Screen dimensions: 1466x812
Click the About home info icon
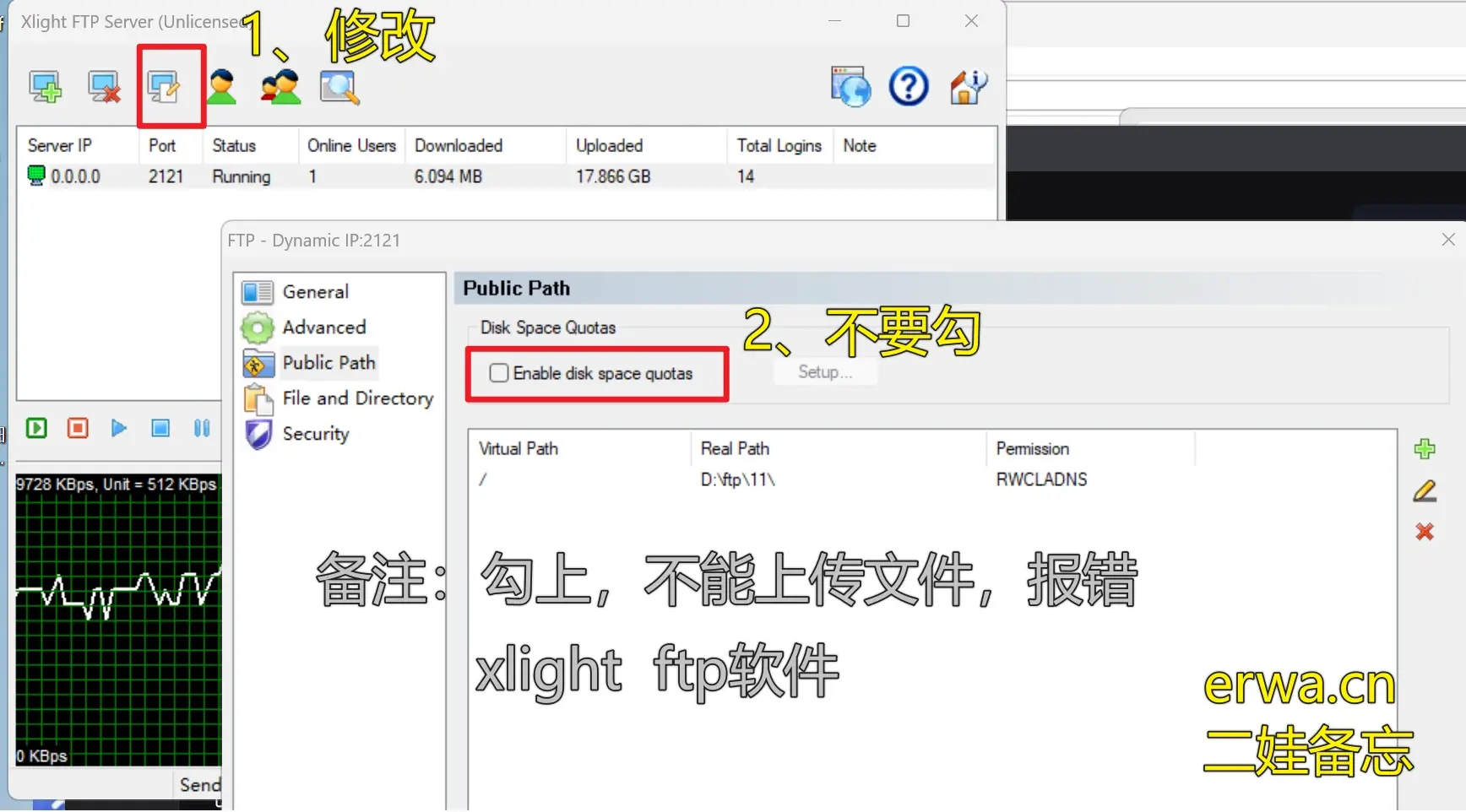[968, 86]
